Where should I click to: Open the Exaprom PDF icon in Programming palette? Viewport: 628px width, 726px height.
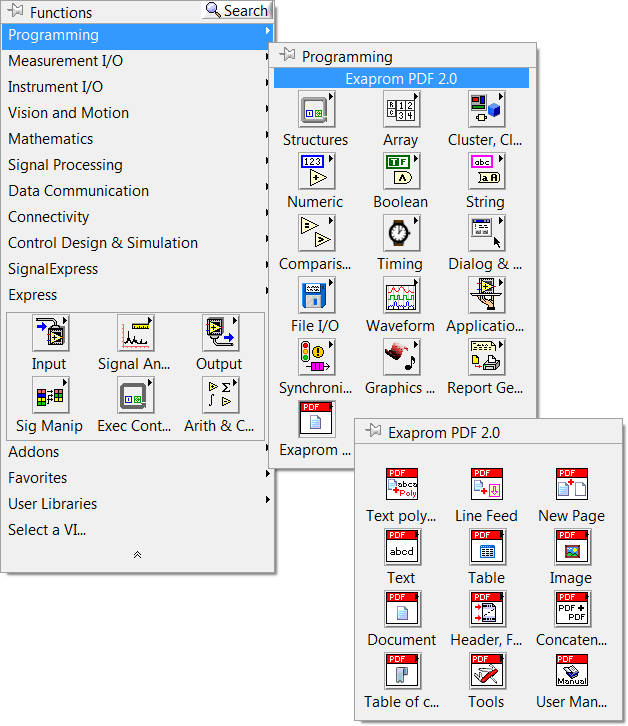coord(316,419)
